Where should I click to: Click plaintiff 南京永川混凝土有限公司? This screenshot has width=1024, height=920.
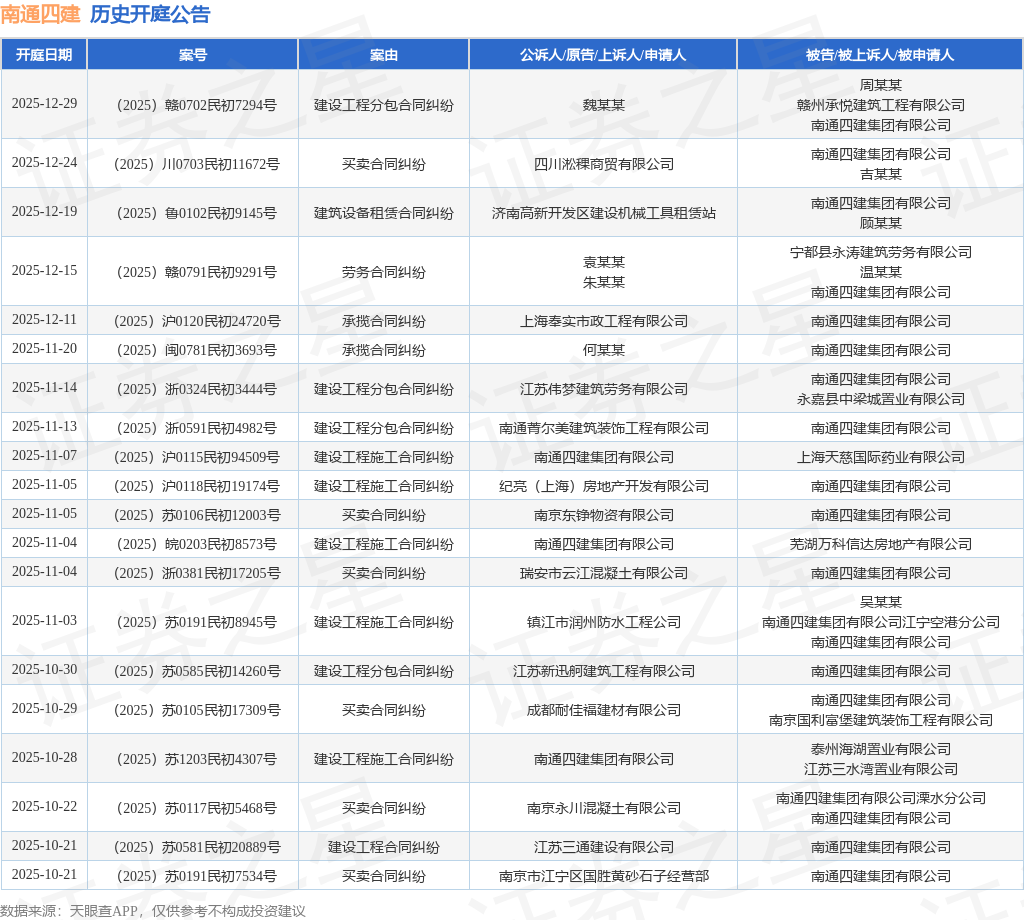coord(603,808)
